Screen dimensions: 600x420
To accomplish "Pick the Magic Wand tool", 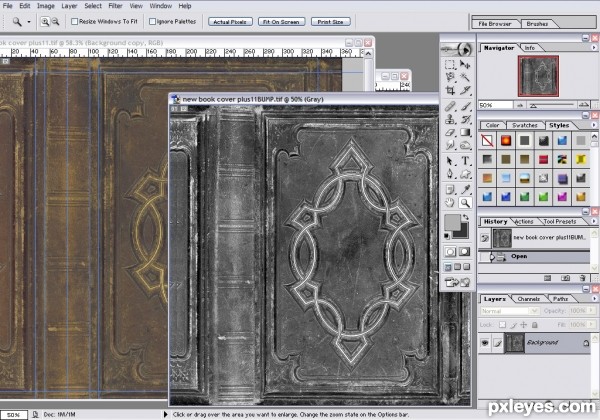I will pyautogui.click(x=465, y=78).
